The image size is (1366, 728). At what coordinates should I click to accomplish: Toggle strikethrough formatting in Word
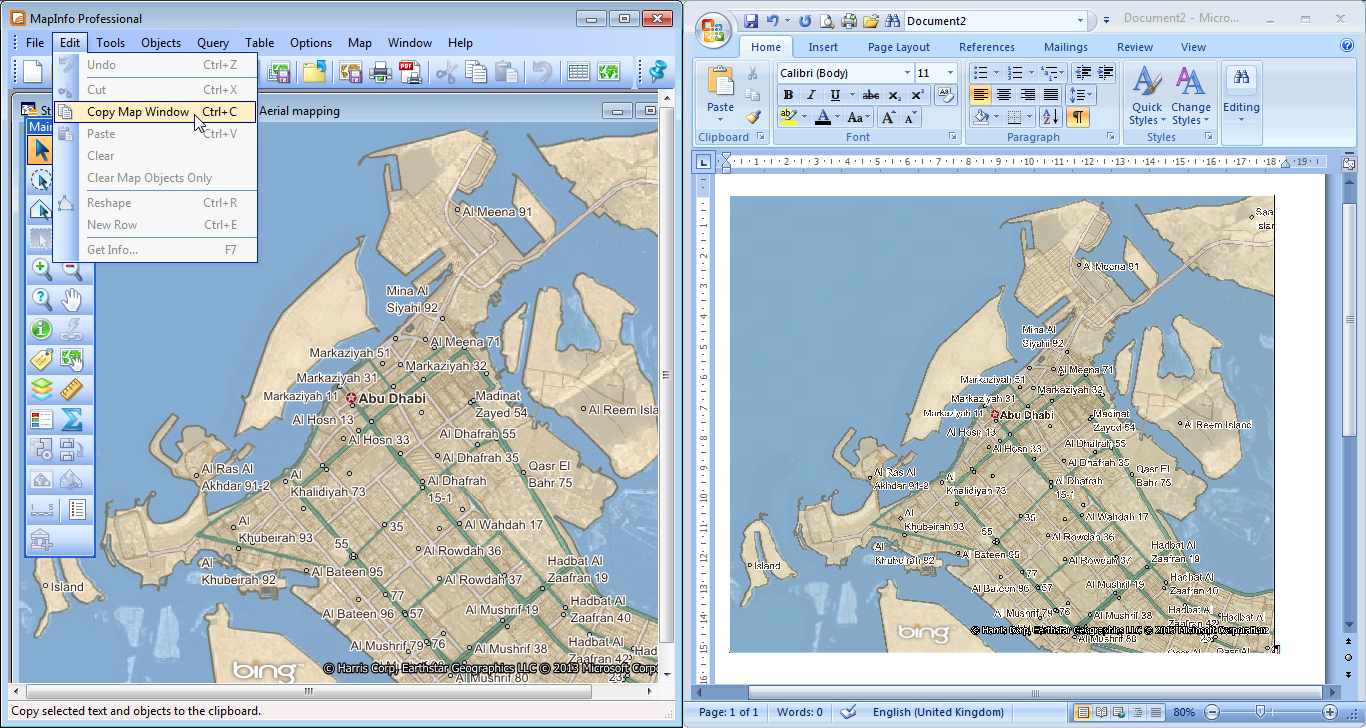click(x=871, y=95)
